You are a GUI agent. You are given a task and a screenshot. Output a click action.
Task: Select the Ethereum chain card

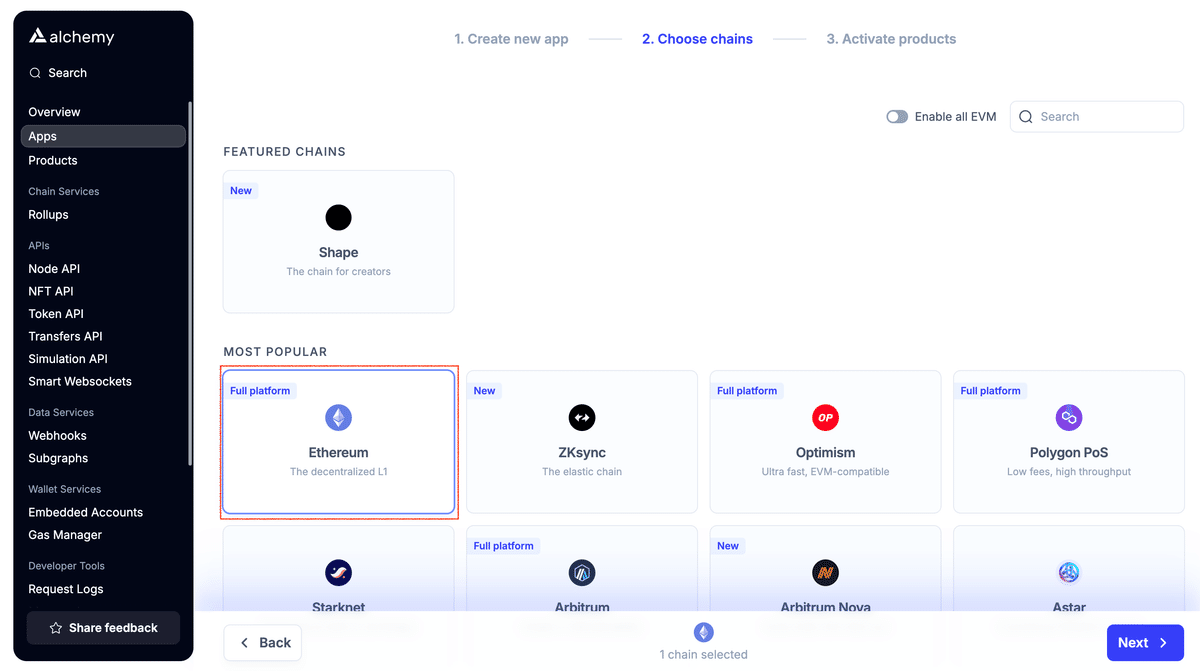pos(339,442)
